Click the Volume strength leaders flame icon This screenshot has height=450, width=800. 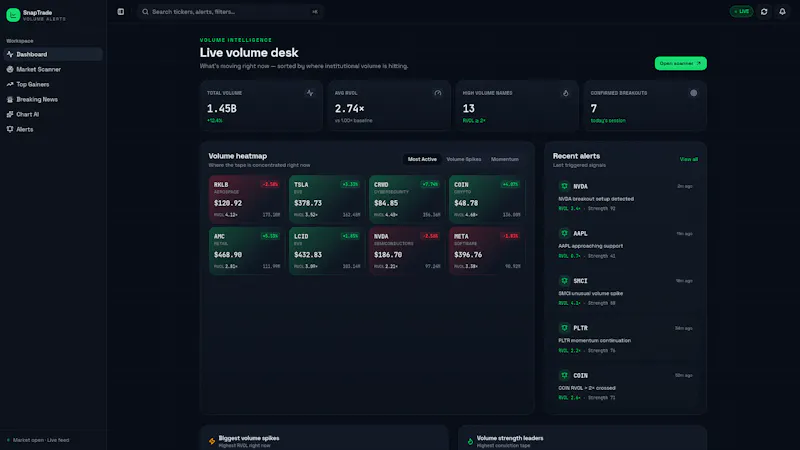click(470, 441)
